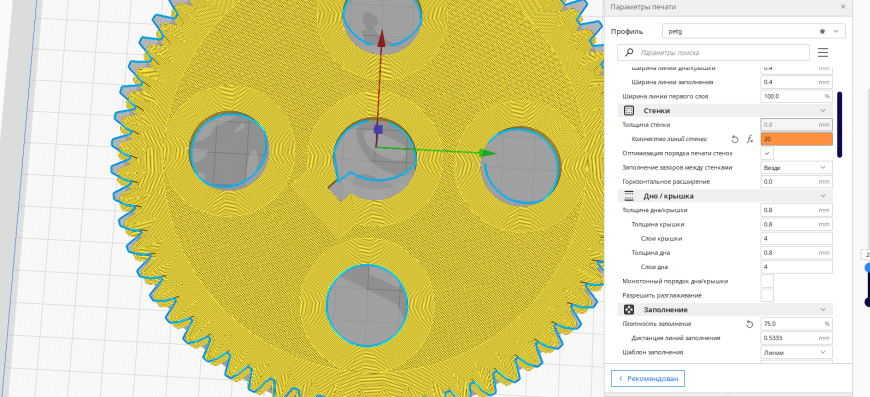This screenshot has height=397, width=870.
Task: Collapse the Стенки section header
Action: [x=822, y=111]
